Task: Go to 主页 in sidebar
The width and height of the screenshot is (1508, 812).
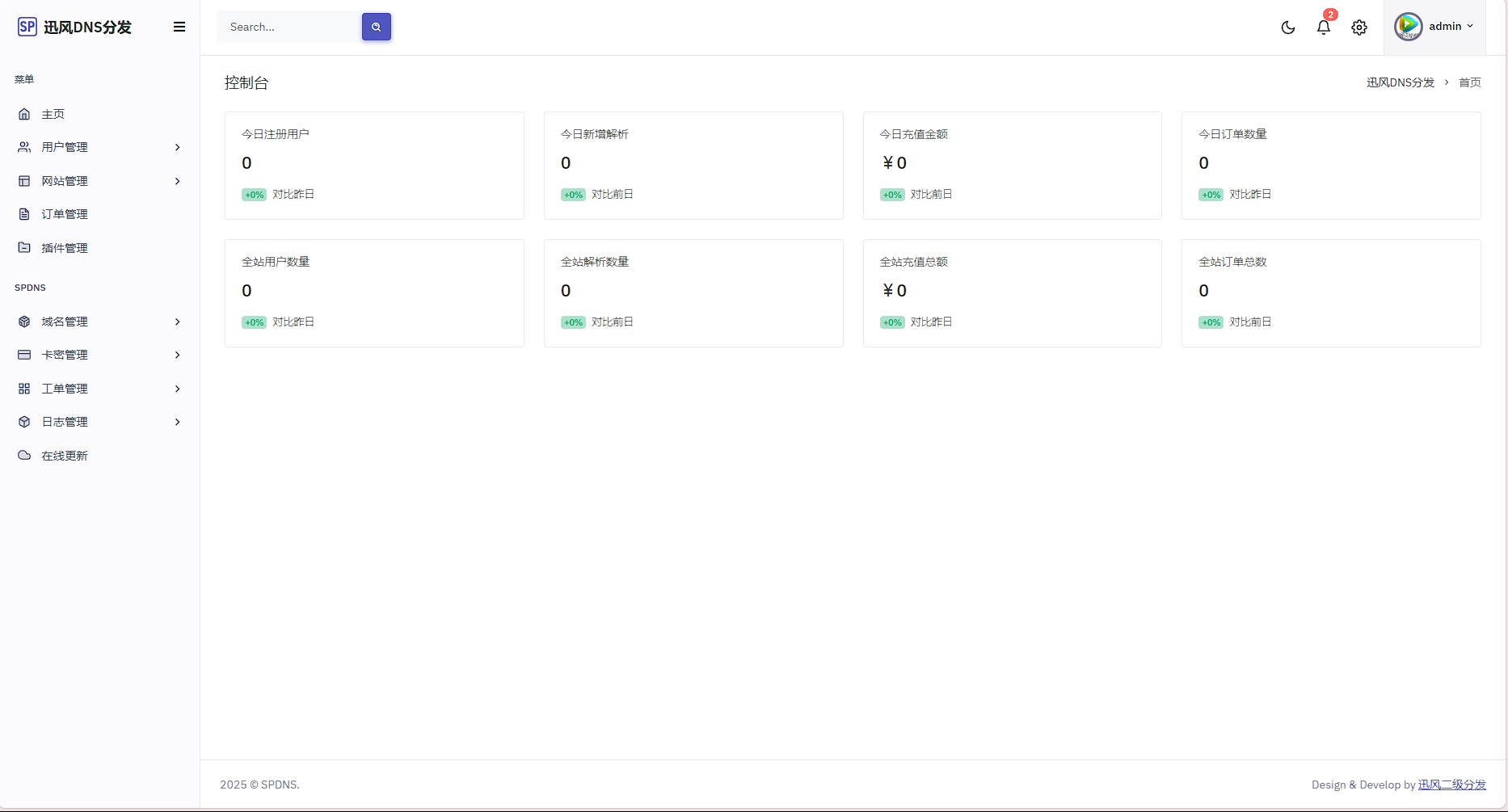Action: coord(53,114)
